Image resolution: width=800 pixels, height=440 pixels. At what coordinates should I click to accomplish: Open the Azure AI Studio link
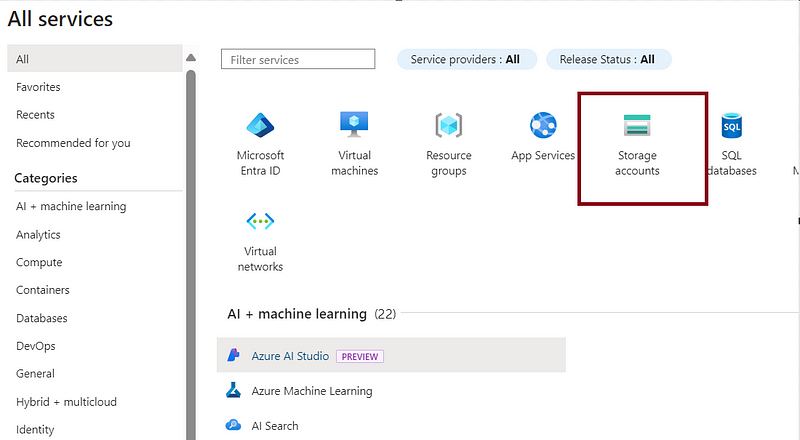click(x=290, y=356)
